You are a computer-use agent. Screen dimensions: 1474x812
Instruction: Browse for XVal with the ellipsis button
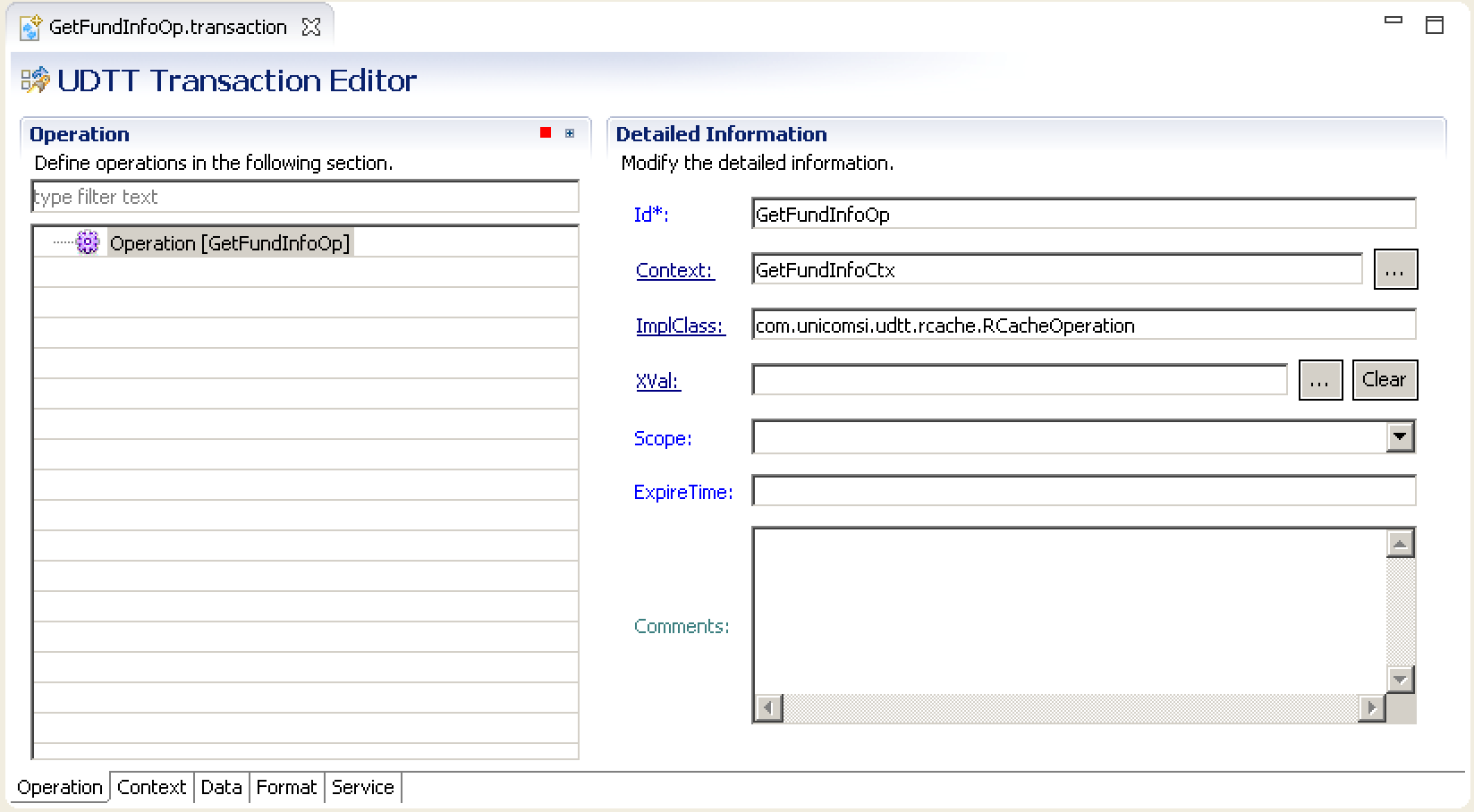[x=1320, y=380]
